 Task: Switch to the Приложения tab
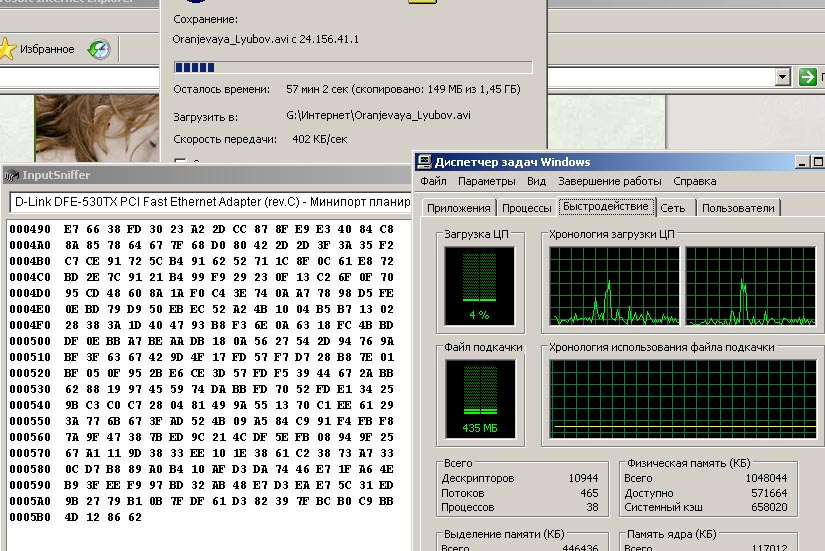point(458,208)
